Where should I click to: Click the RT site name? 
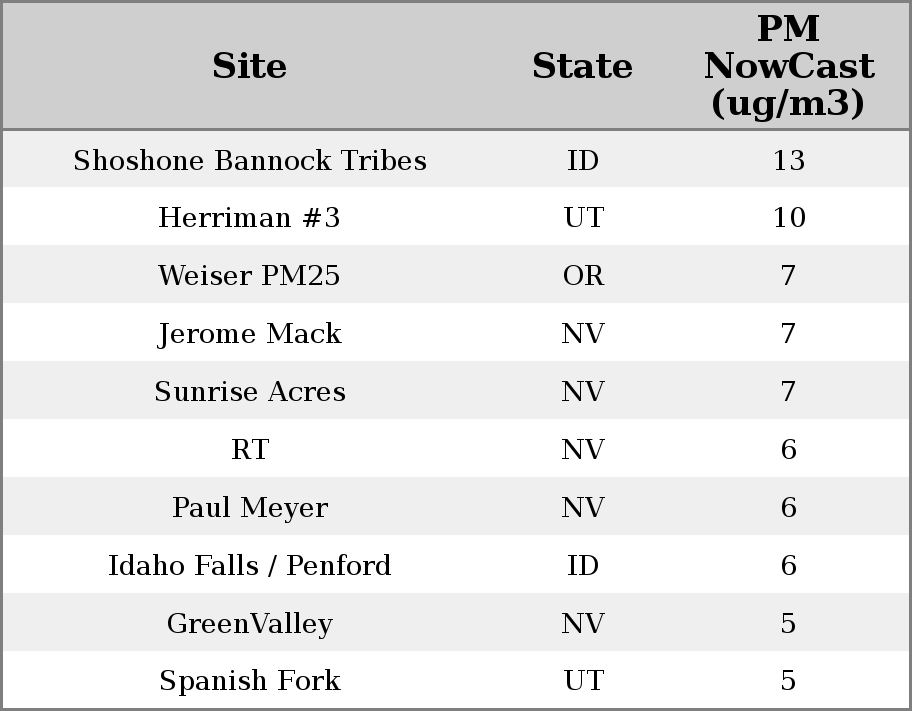[250, 450]
